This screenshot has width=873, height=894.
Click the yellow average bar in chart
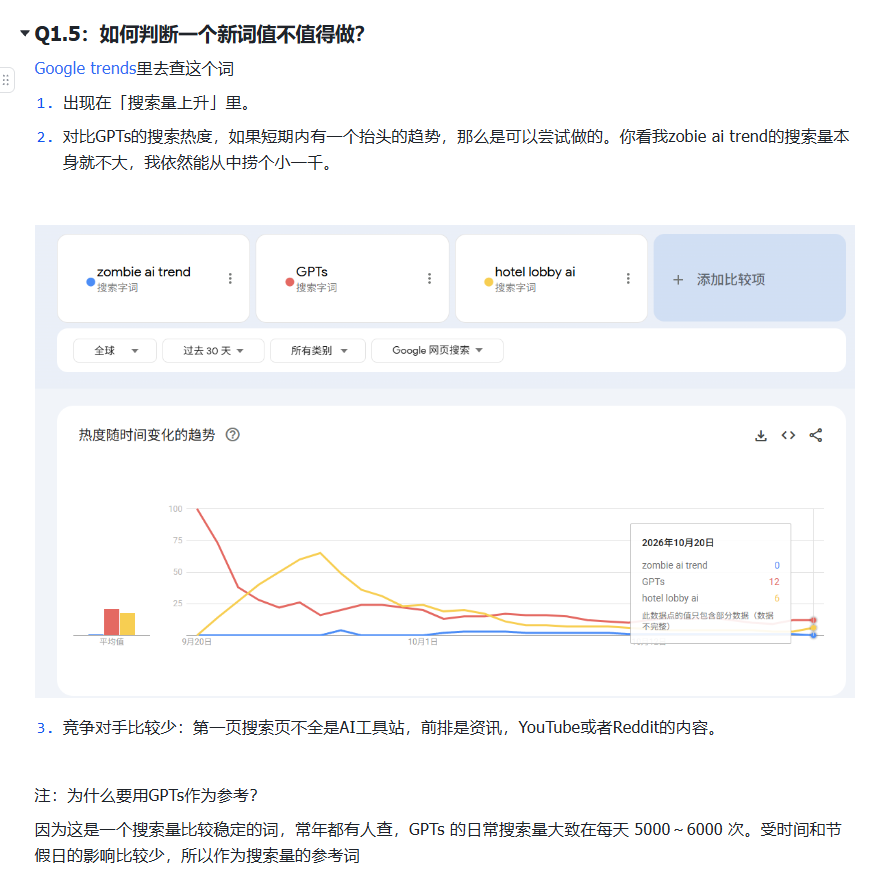tap(127, 624)
